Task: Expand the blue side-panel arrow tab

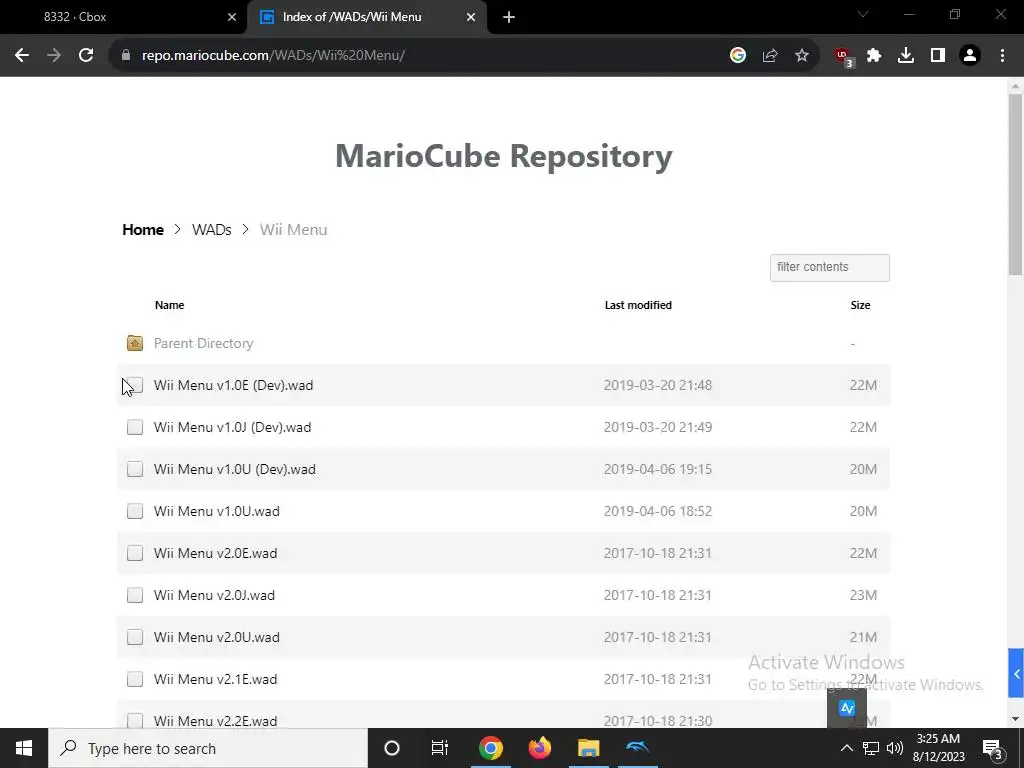Action: (1016, 673)
